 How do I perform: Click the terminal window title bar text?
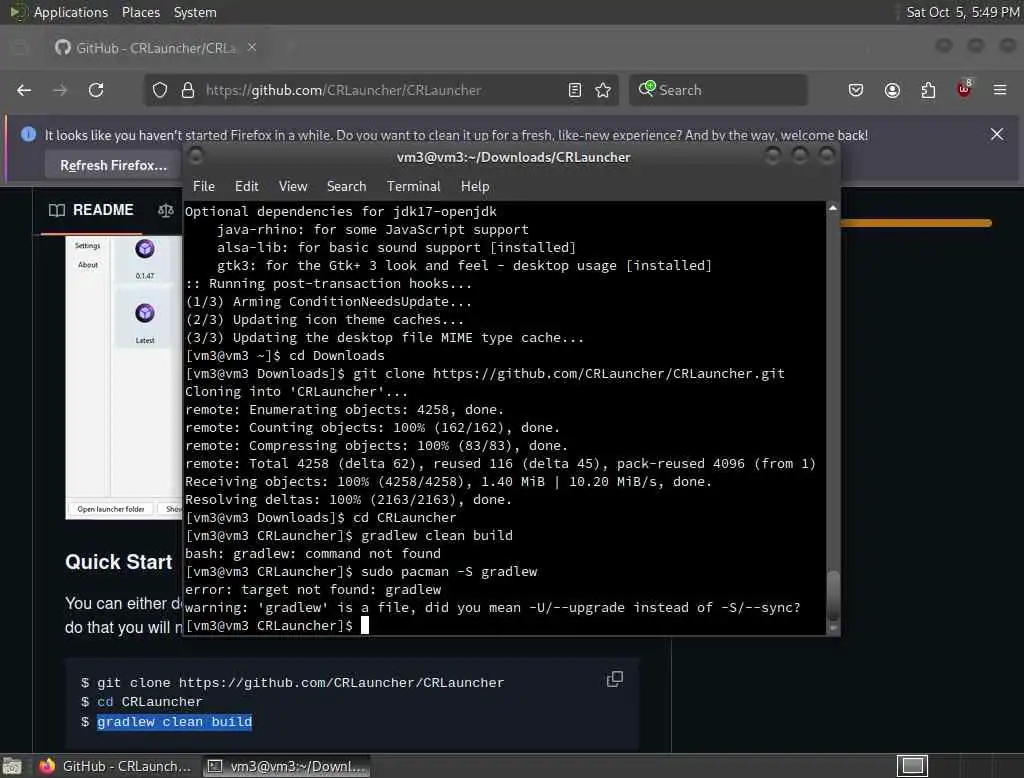(x=513, y=157)
